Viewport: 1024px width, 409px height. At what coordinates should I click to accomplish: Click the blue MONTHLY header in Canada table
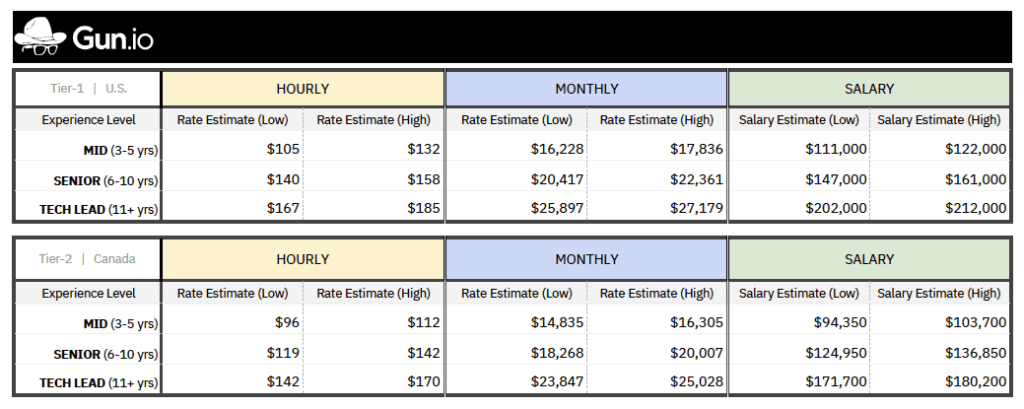(x=586, y=259)
